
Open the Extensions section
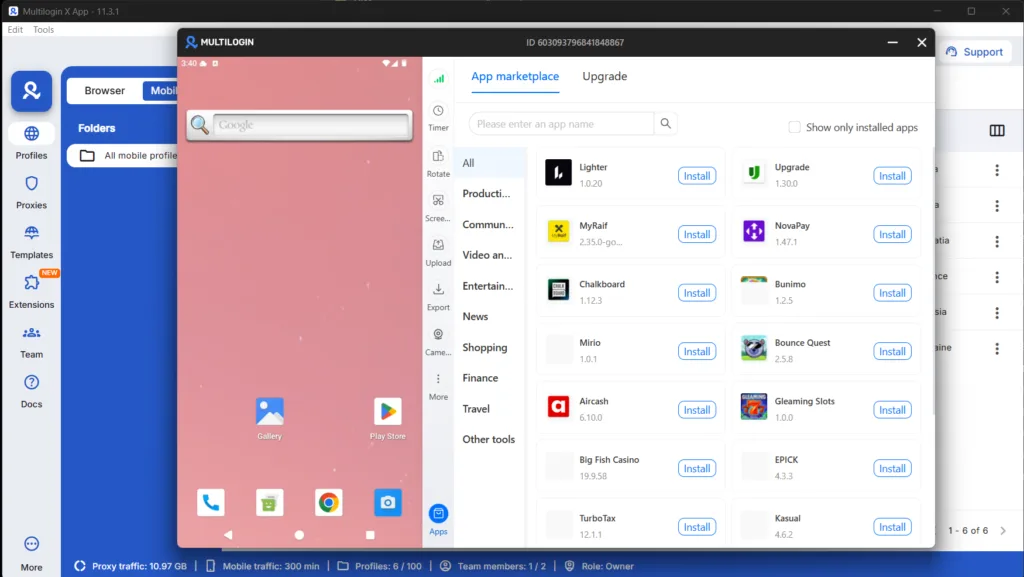pyautogui.click(x=31, y=293)
